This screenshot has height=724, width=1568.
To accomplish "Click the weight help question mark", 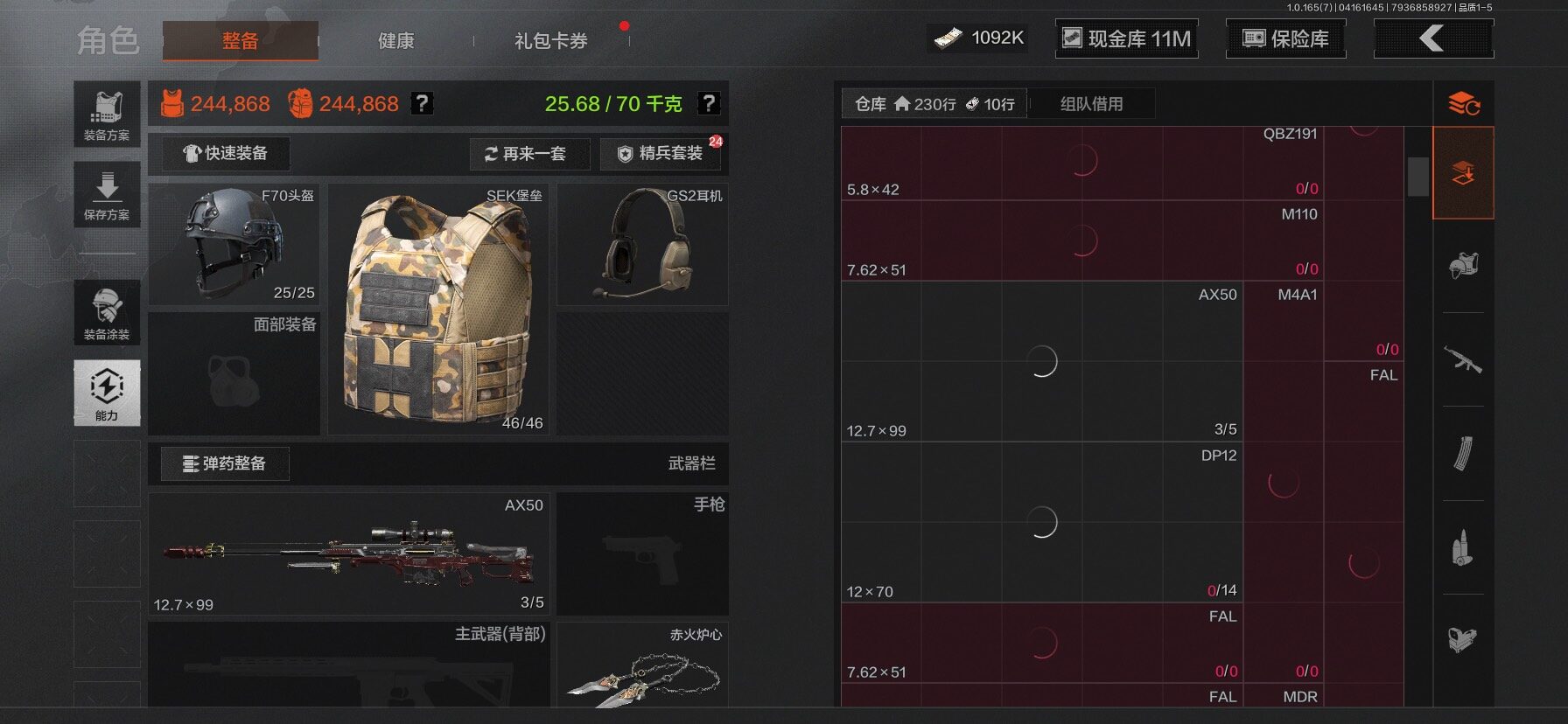I will pos(709,103).
